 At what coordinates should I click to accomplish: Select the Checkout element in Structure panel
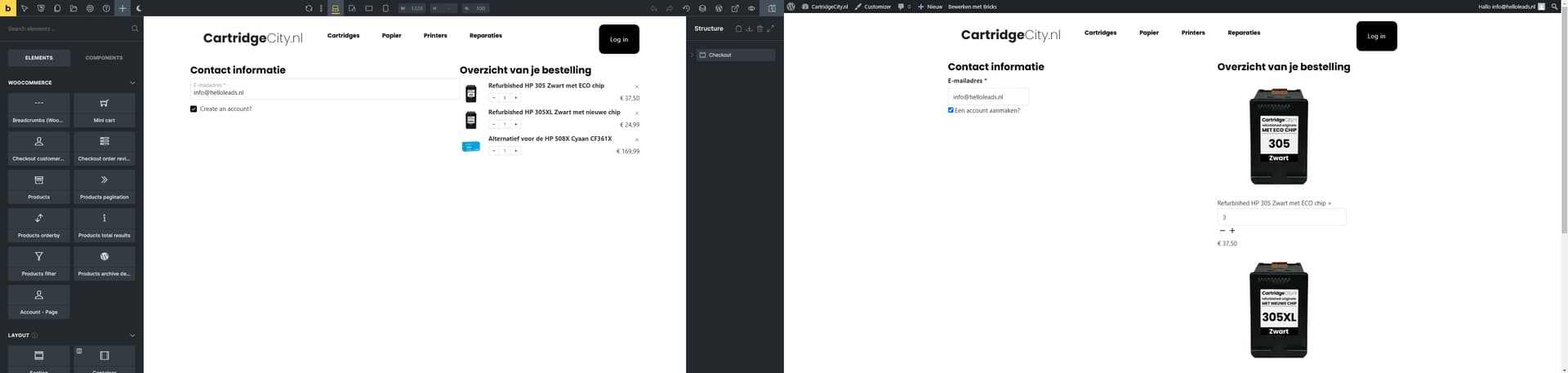735,55
